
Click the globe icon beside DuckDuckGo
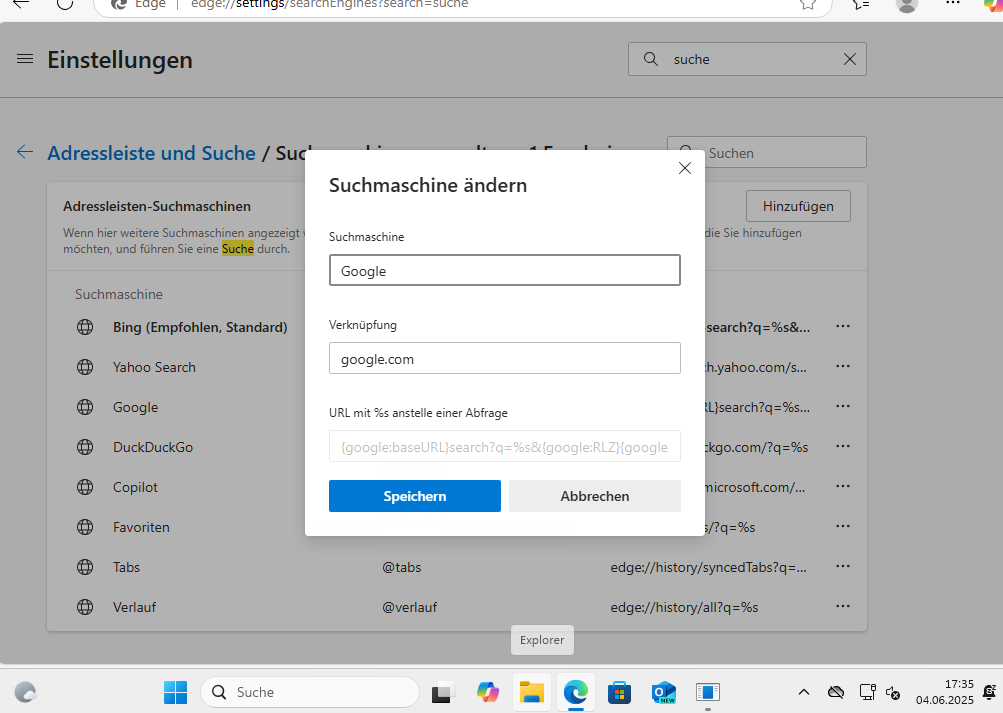tap(85, 447)
